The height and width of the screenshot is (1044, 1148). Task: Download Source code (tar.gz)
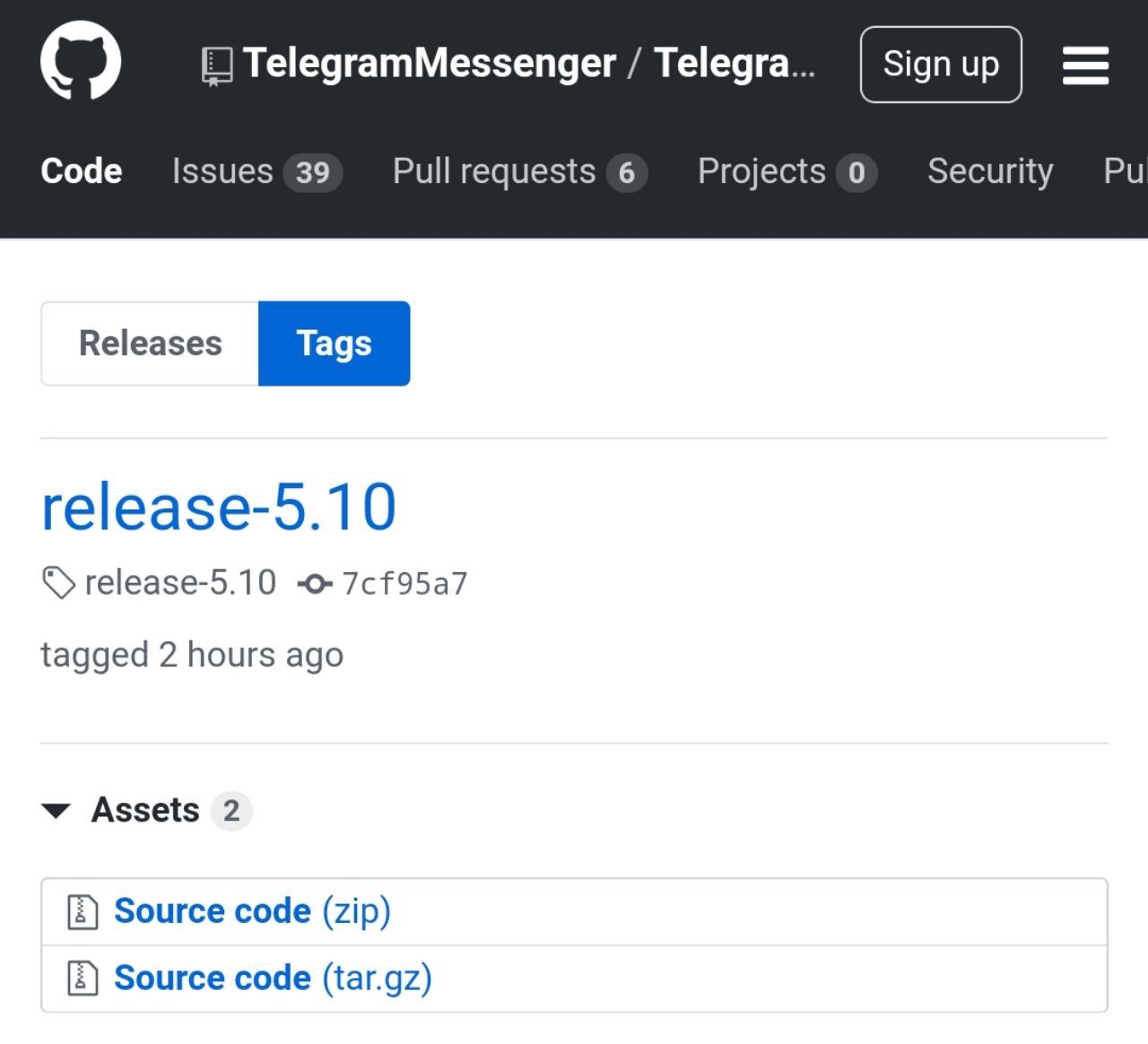pos(273,979)
